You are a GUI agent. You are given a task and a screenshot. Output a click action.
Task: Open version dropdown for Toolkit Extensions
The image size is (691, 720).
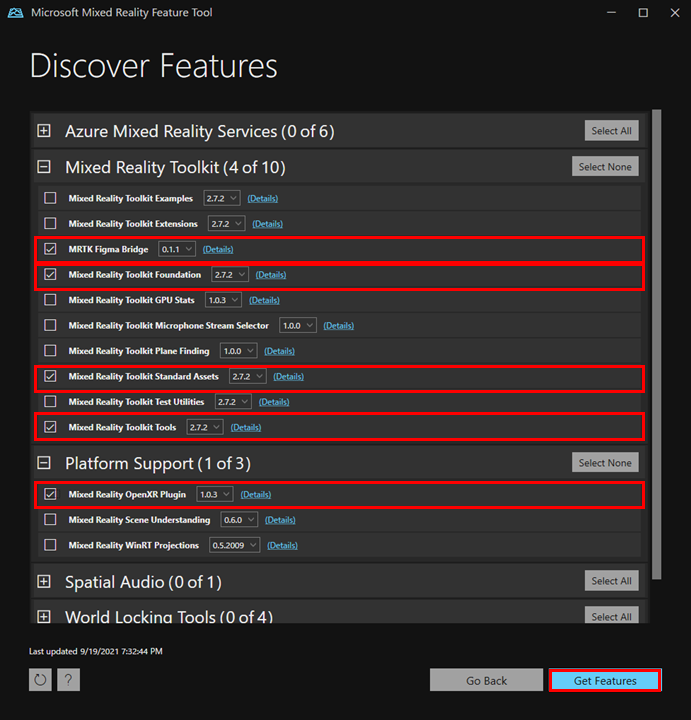226,224
